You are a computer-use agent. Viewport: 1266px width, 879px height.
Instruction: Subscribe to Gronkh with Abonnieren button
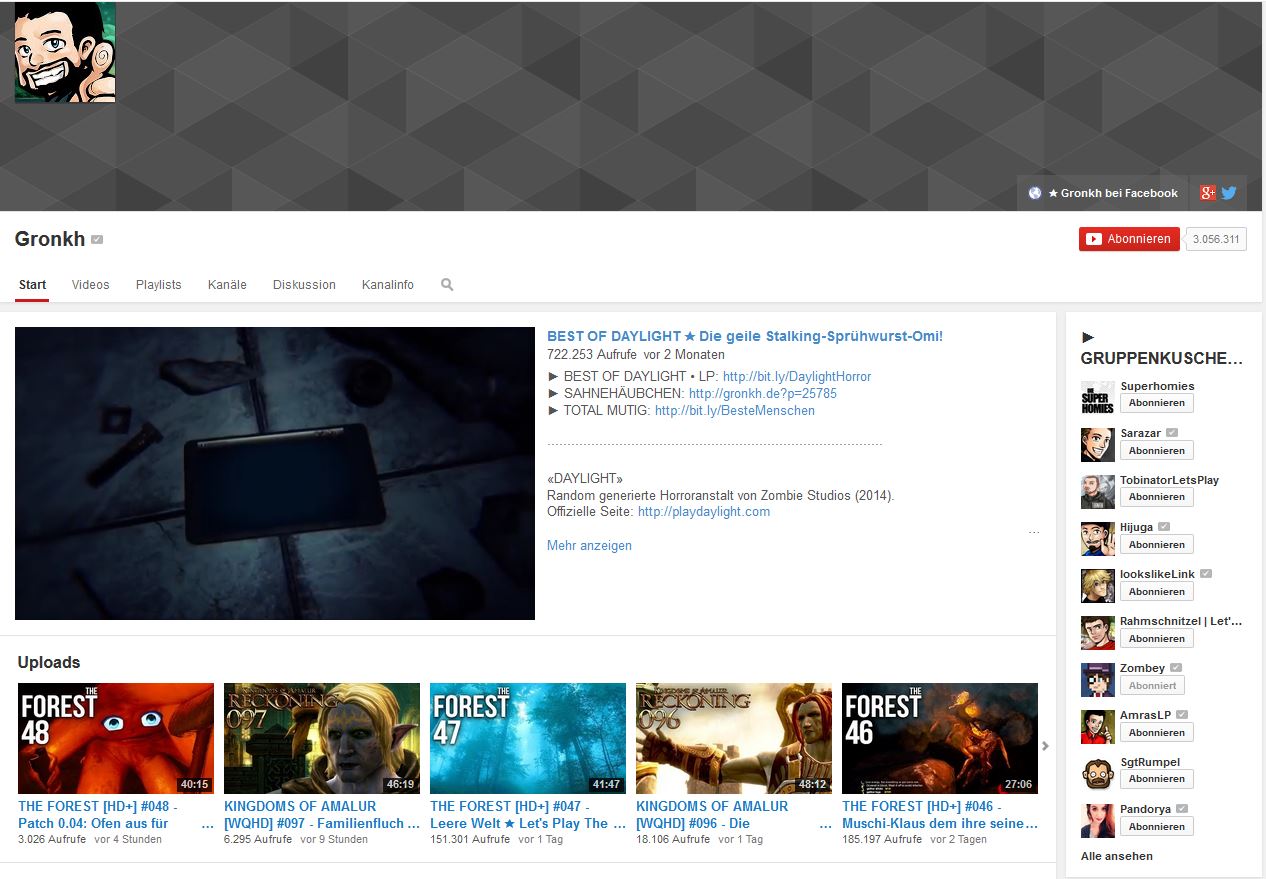click(1129, 239)
